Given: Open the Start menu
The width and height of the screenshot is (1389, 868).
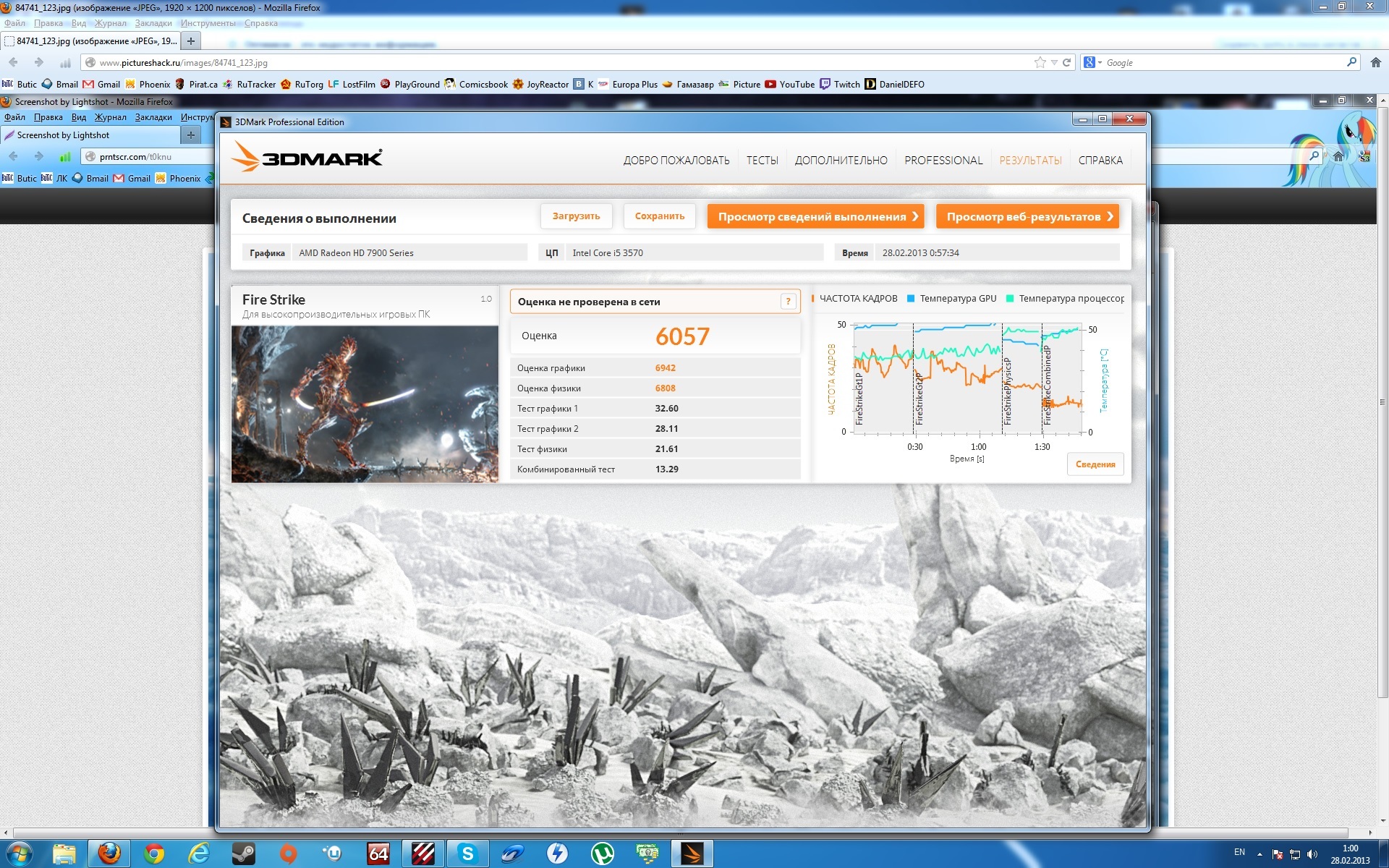Looking at the screenshot, I should 18,854.
